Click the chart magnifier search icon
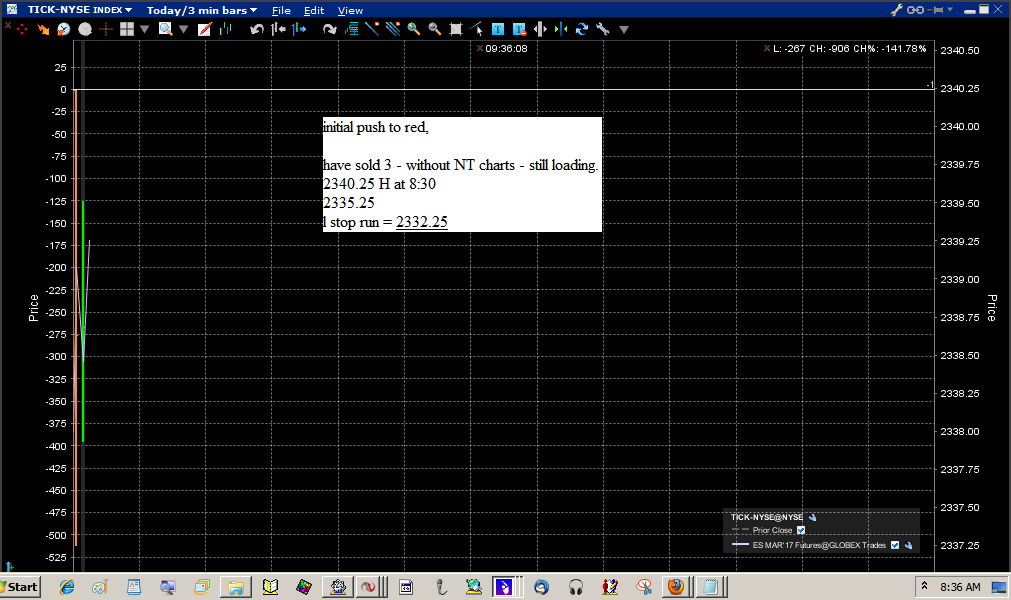Image resolution: width=1011 pixels, height=600 pixels. (166, 29)
